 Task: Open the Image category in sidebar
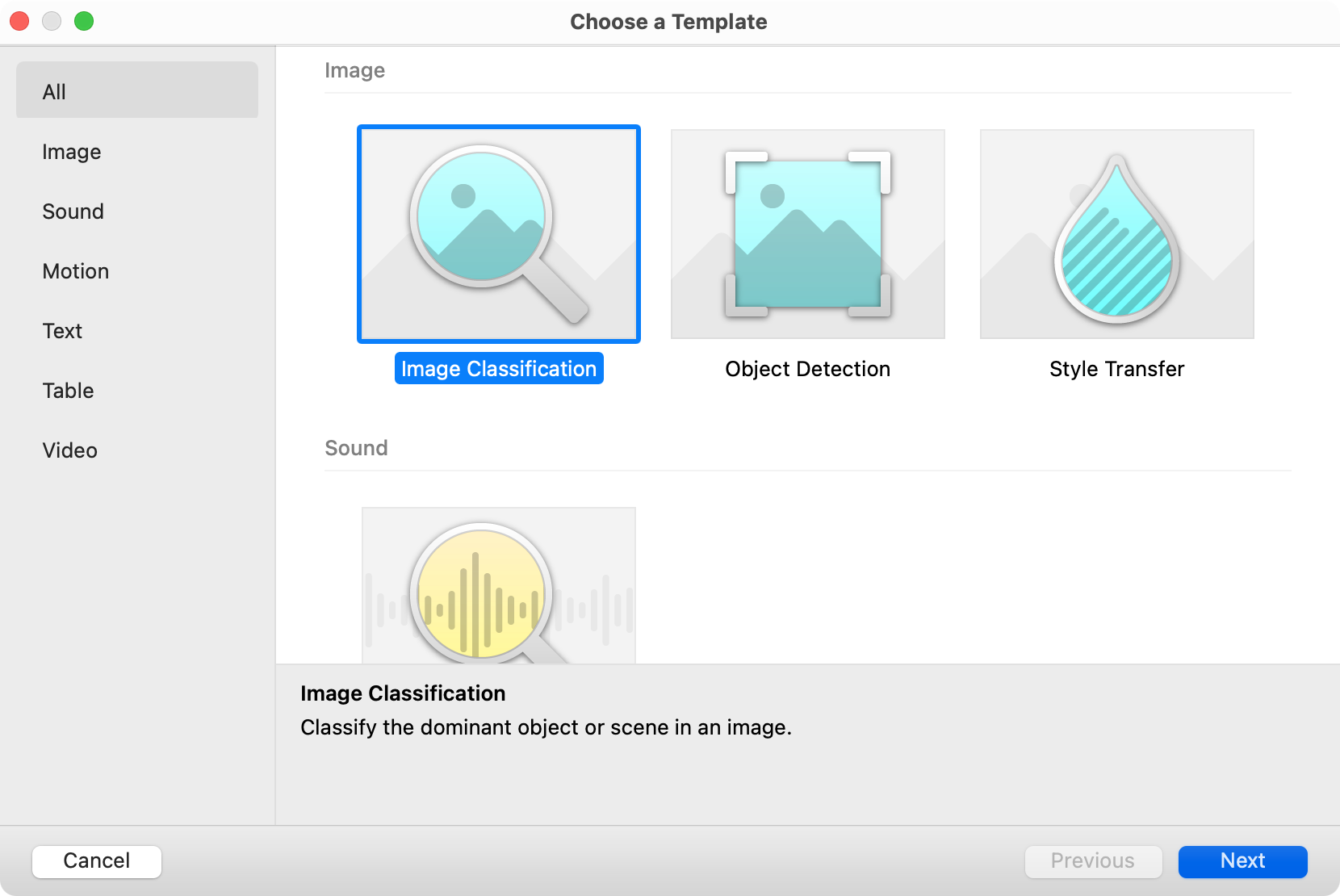tap(71, 152)
